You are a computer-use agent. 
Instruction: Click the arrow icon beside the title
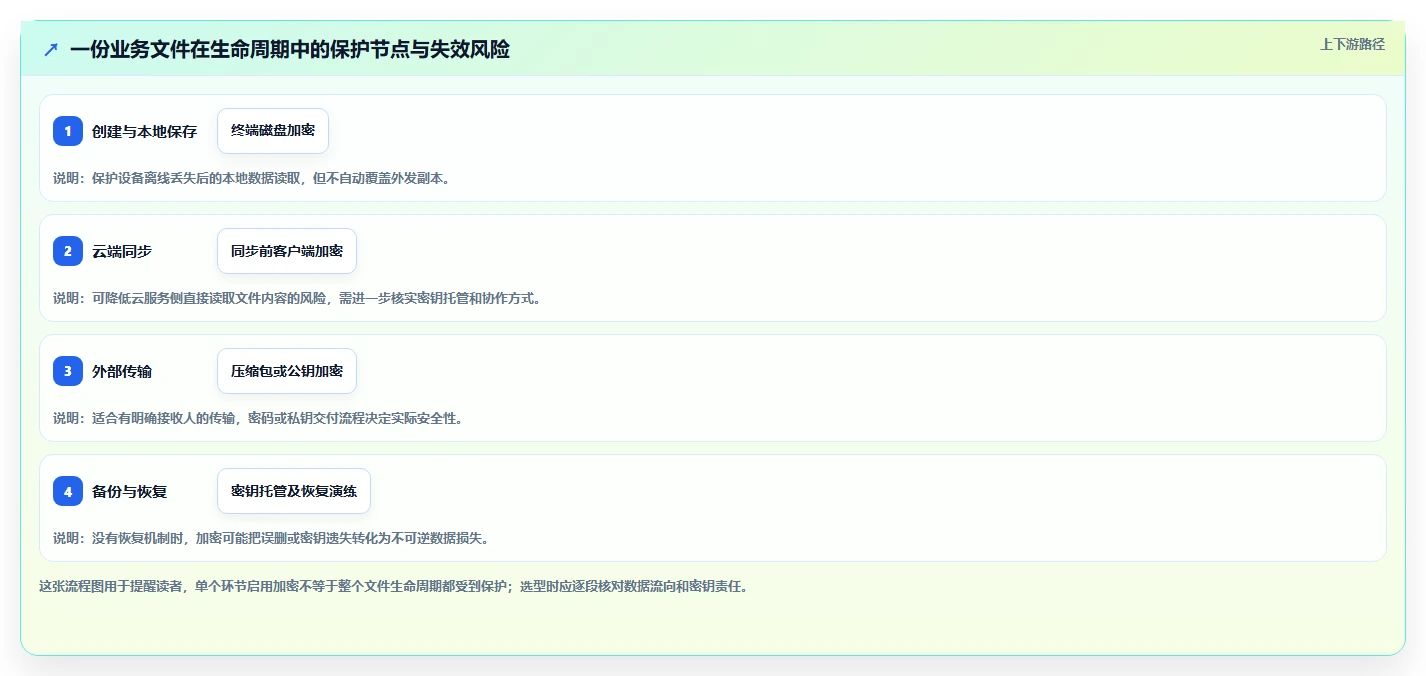tap(51, 49)
